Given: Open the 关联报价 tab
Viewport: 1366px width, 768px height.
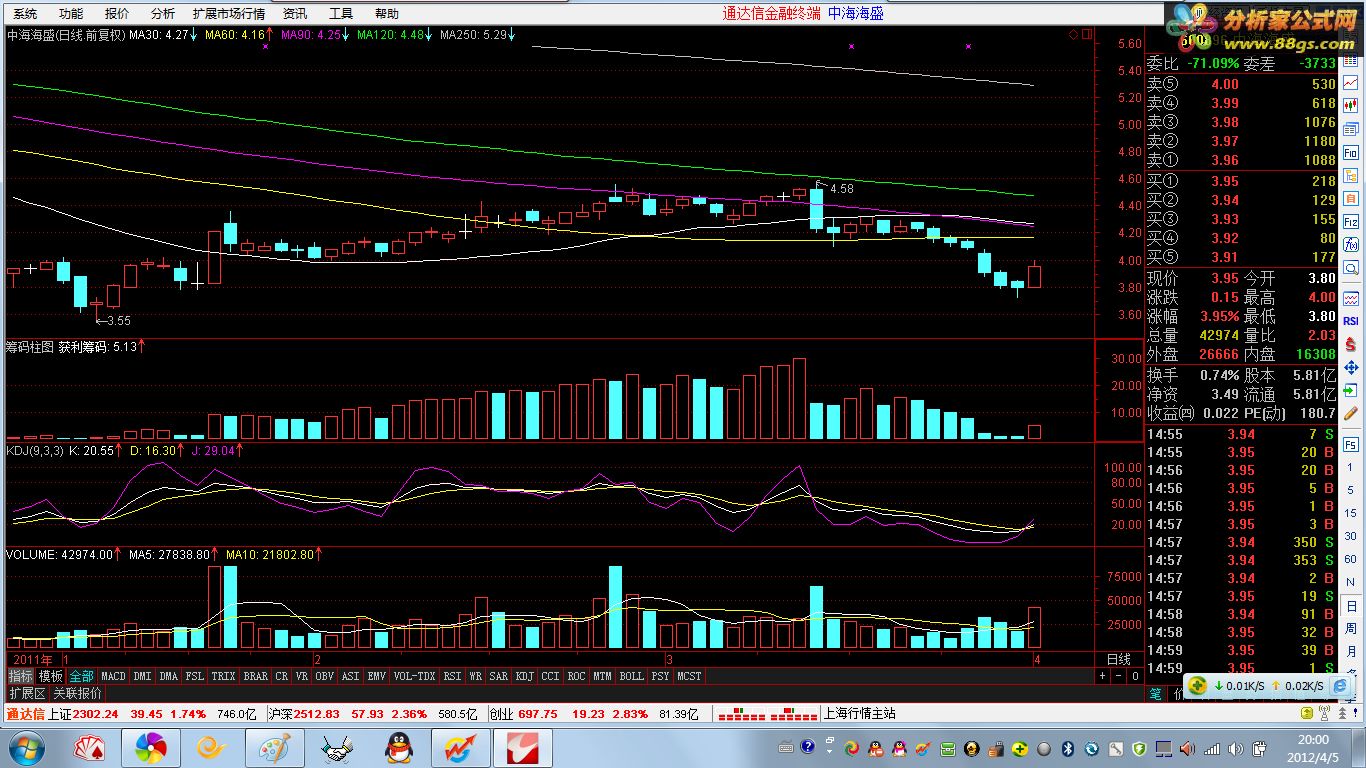Looking at the screenshot, I should tap(77, 692).
